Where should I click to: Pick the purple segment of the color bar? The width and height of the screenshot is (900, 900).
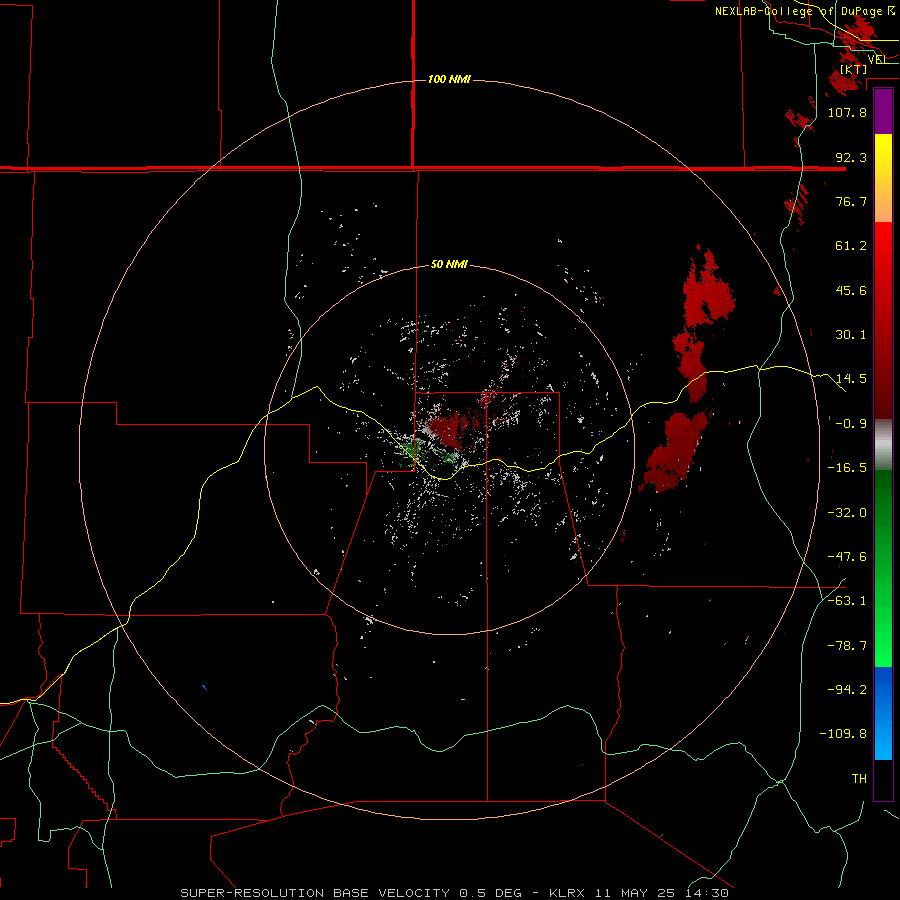coord(883,112)
